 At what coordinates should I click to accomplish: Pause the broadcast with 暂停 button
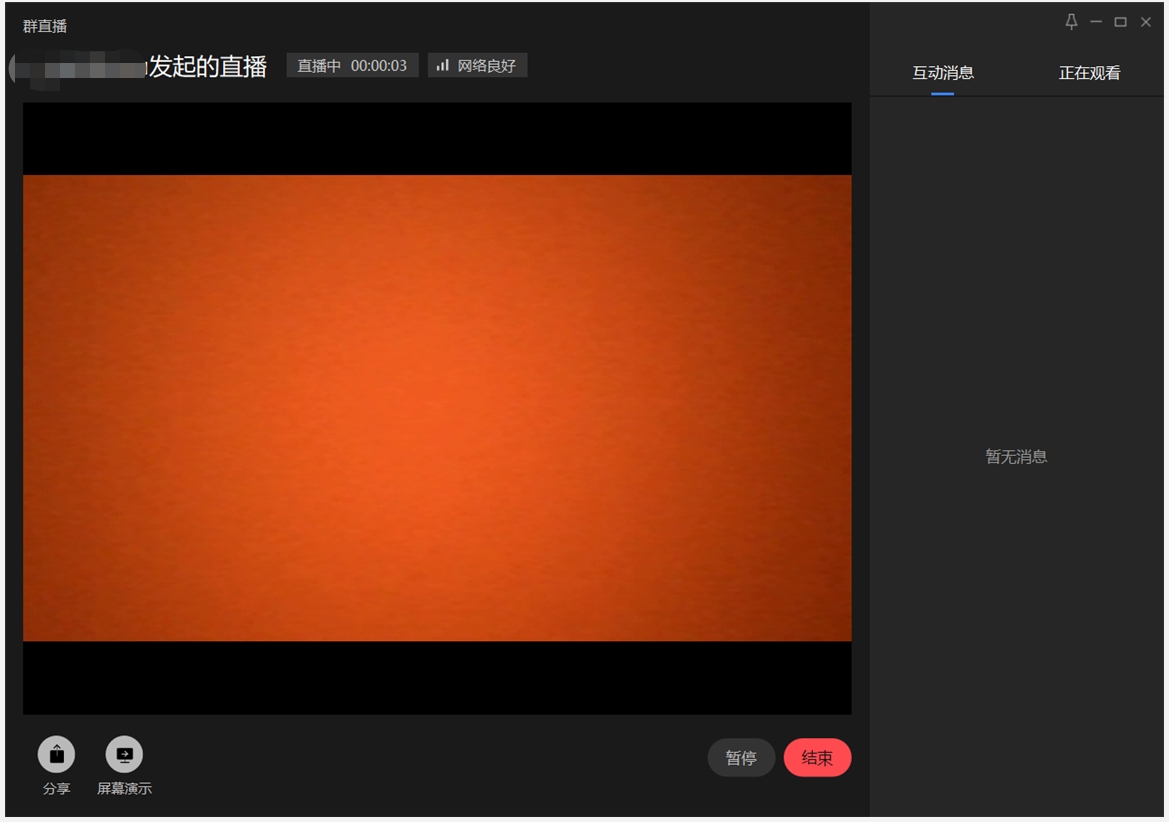coord(741,758)
